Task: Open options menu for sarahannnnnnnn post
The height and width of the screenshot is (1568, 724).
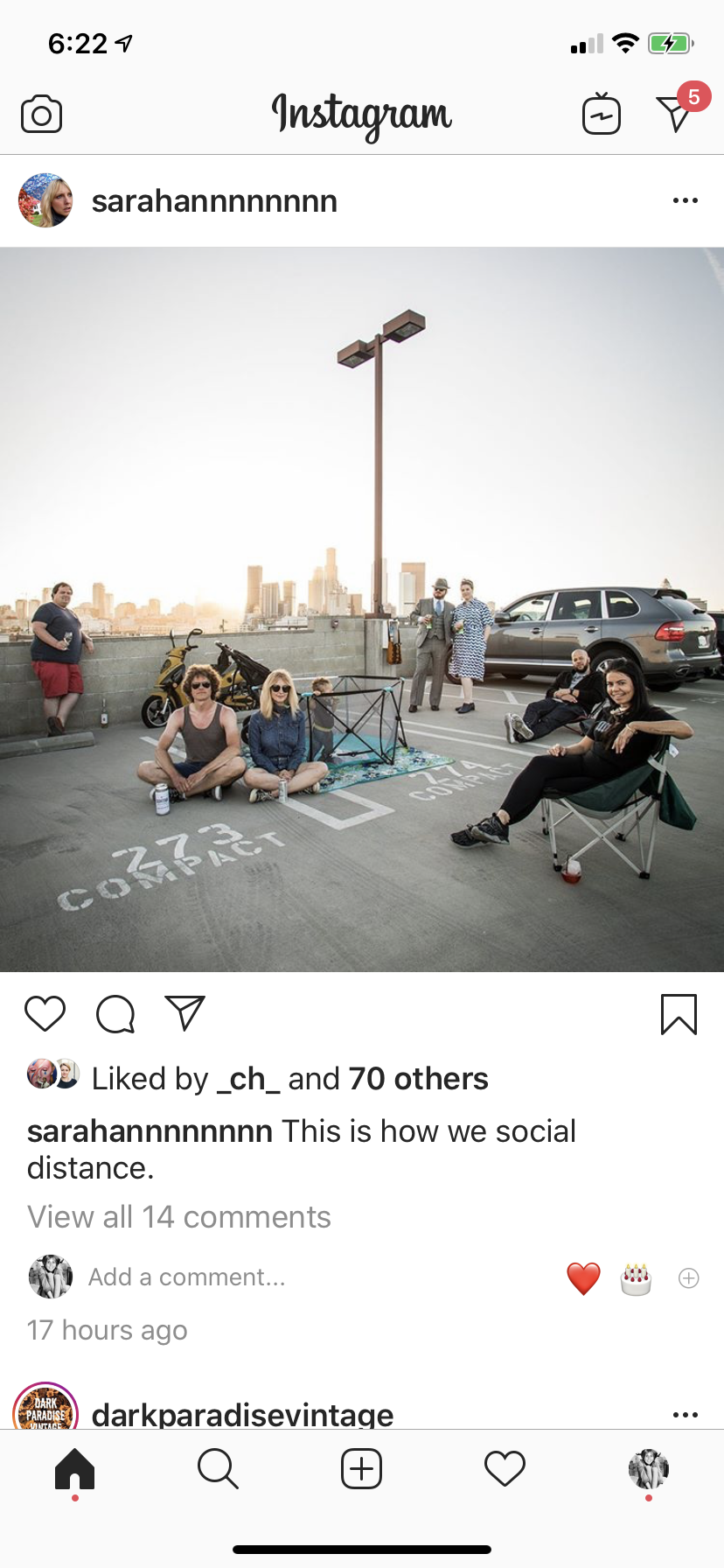Action: [x=686, y=200]
